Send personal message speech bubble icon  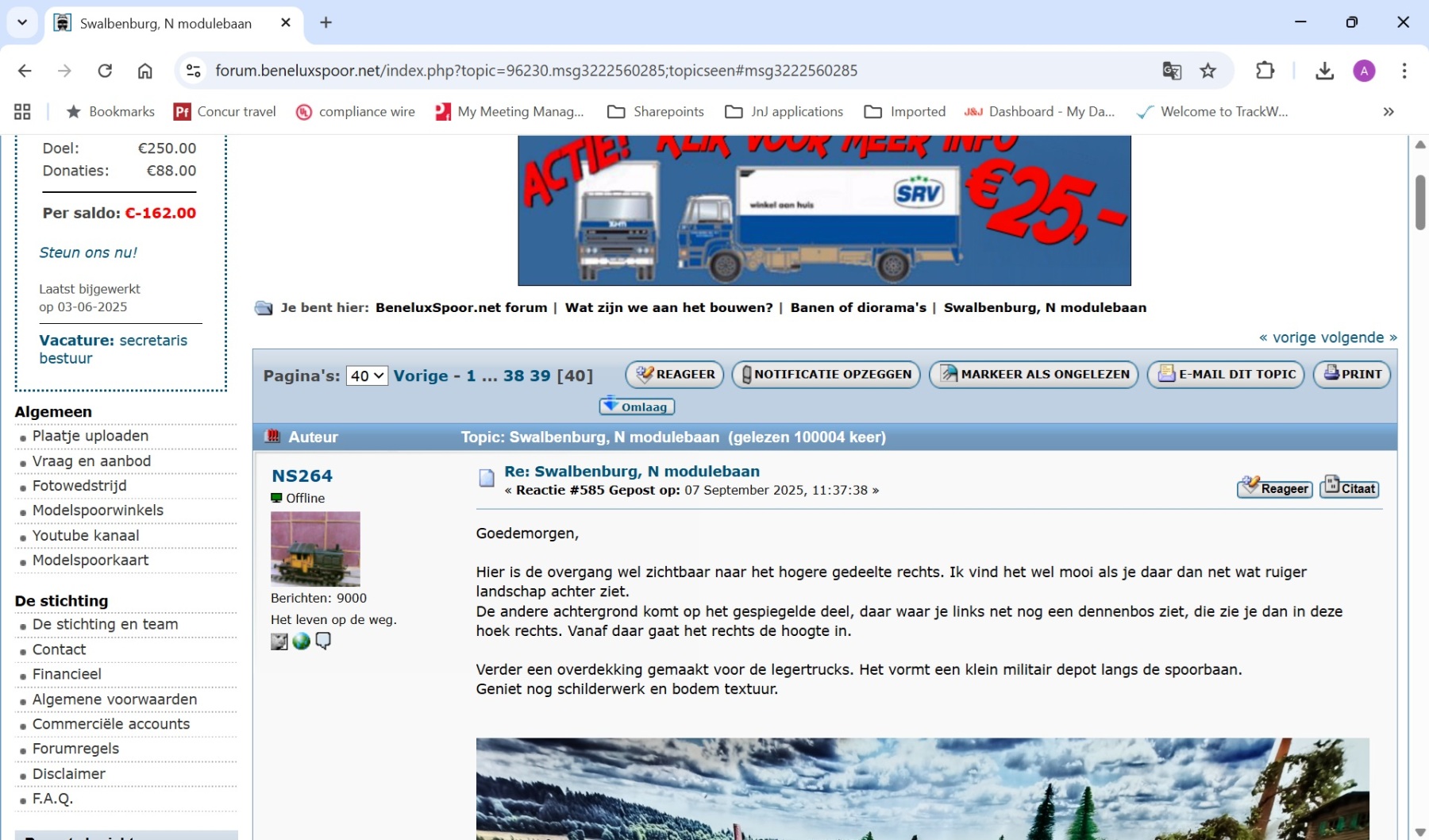pos(322,642)
